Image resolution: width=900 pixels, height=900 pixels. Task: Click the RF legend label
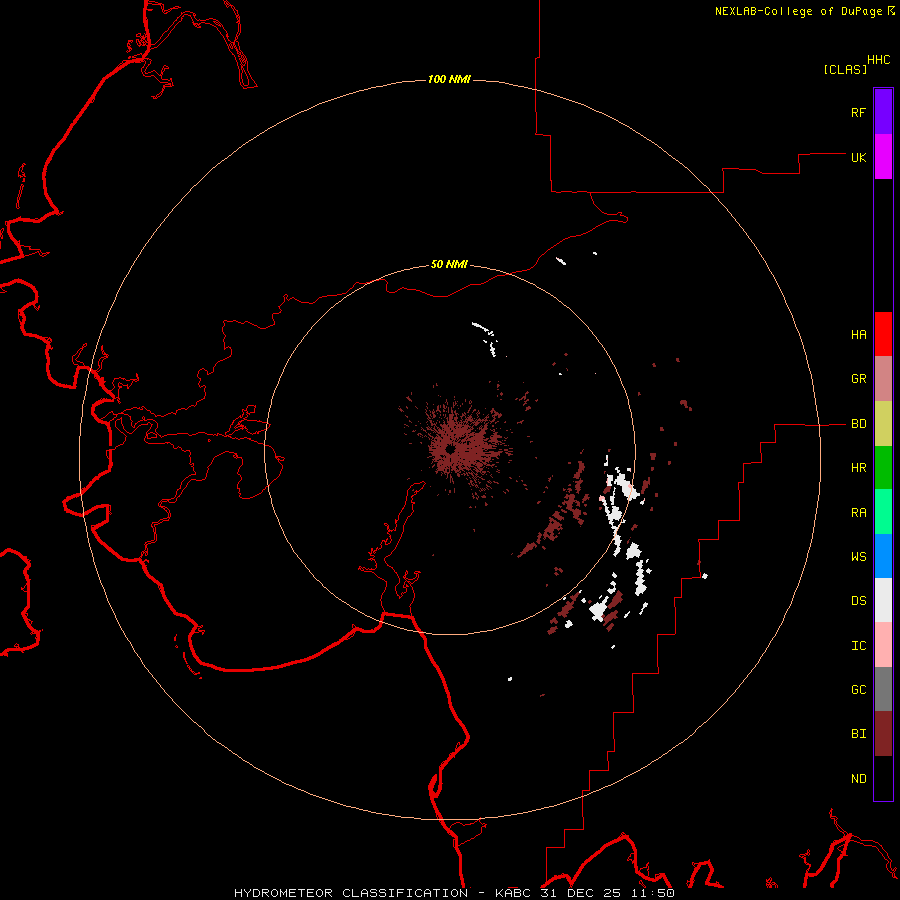(x=858, y=112)
